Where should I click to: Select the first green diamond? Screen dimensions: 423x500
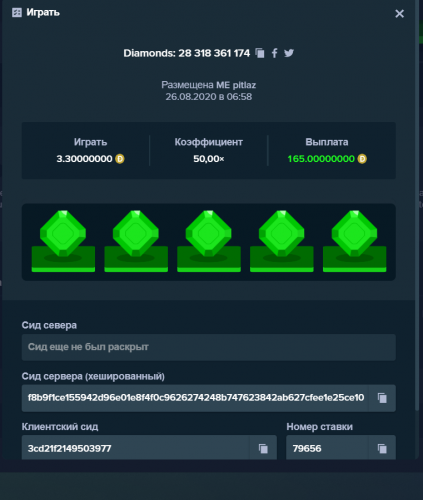tap(63, 241)
